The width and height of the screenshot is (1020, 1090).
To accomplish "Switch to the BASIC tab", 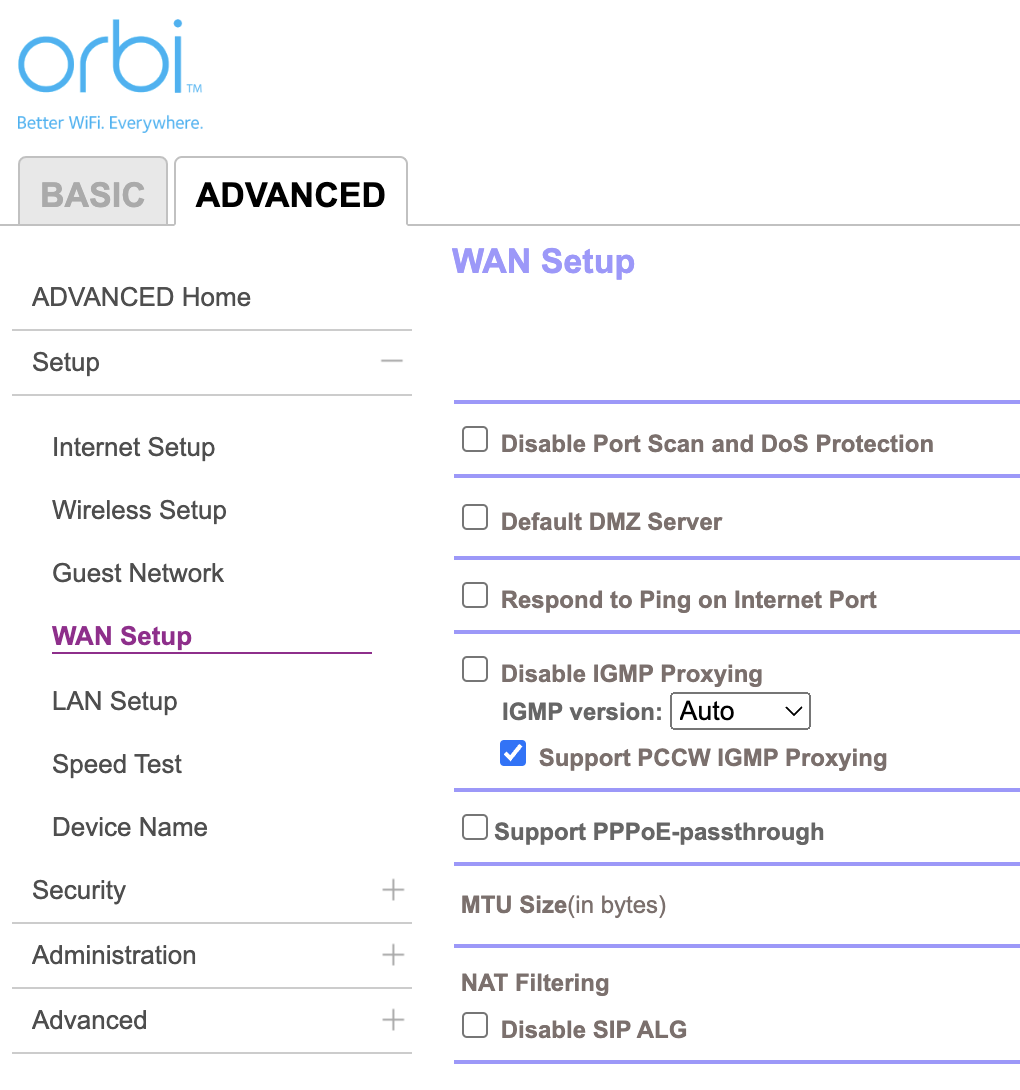I will pos(93,191).
